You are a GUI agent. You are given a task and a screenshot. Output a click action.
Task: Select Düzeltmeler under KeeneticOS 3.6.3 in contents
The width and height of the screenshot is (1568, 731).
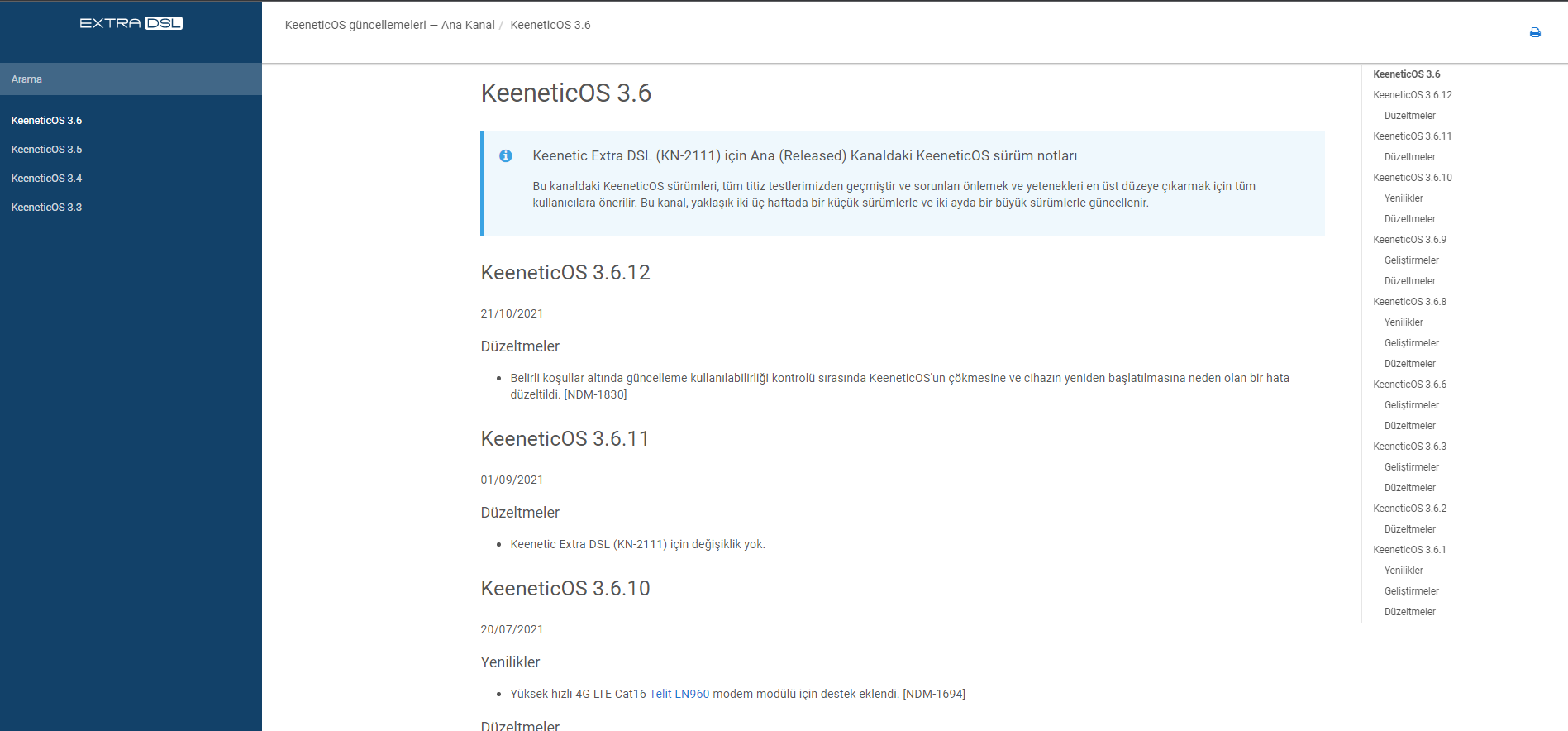tap(1409, 488)
